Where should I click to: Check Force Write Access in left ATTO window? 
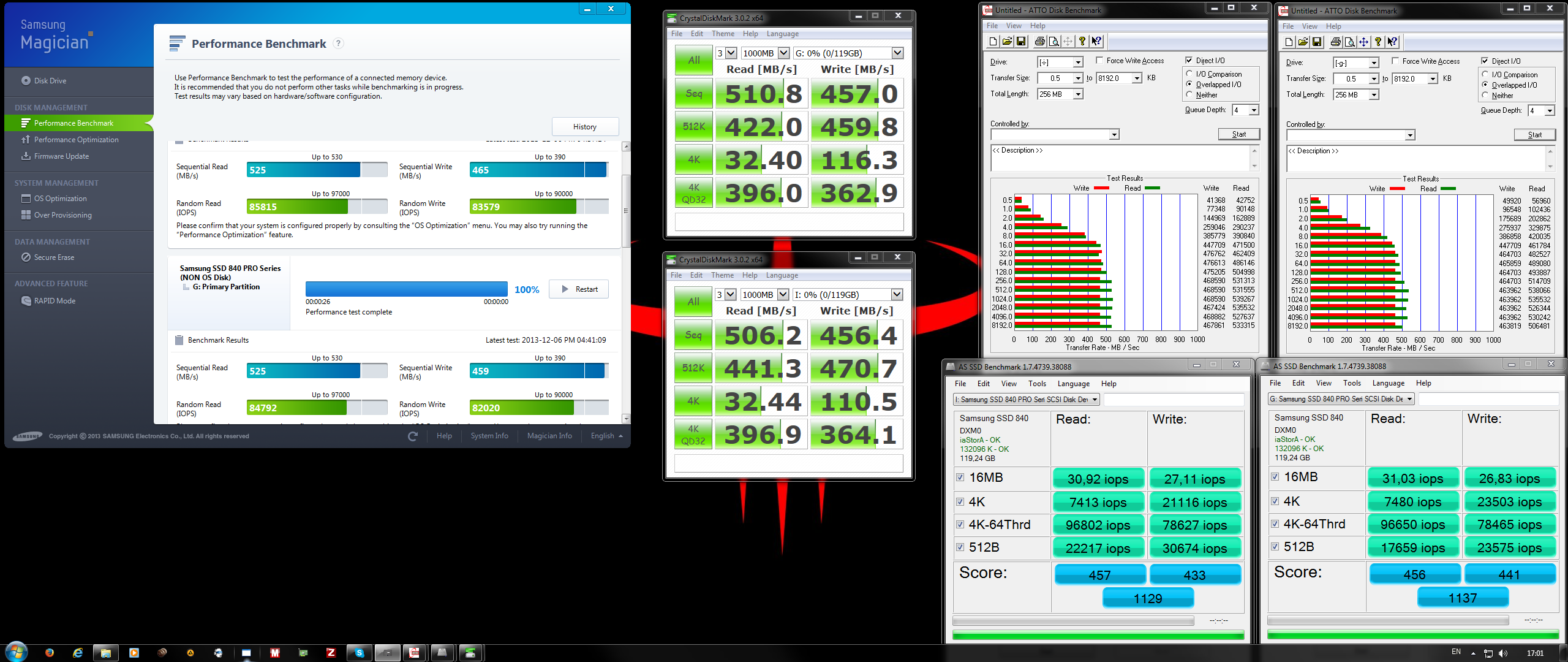(1099, 60)
